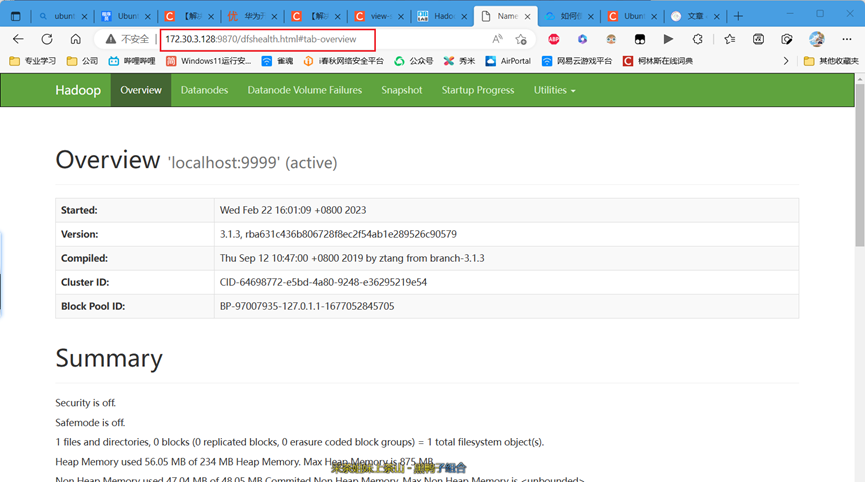Select the Cluster ID value text
Image resolution: width=865 pixels, height=482 pixels.
point(323,282)
